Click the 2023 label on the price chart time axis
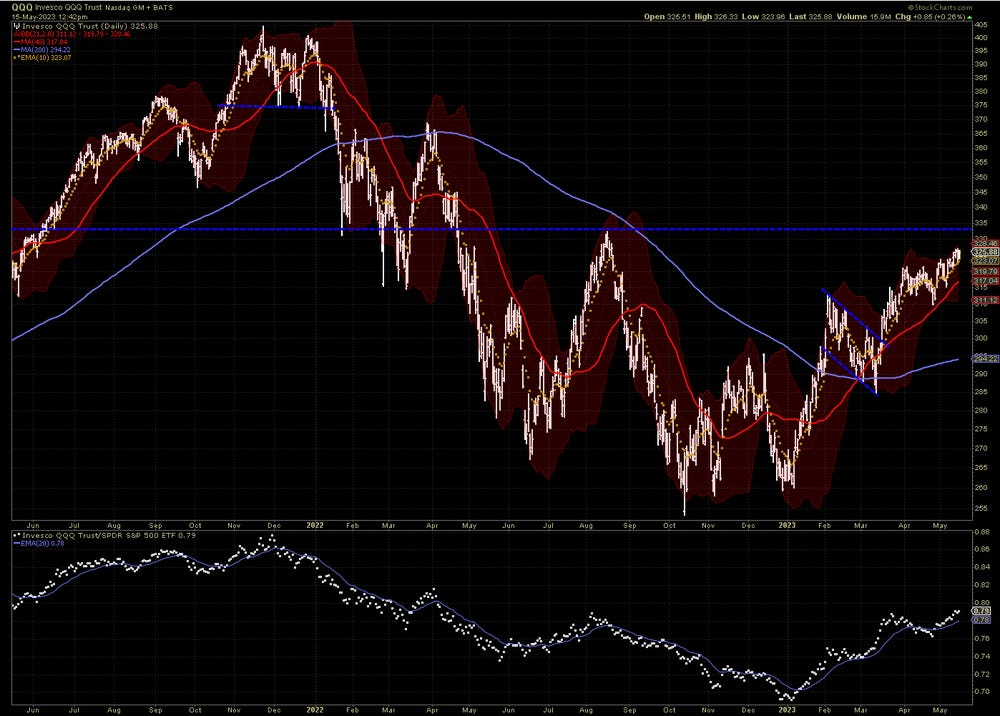 [x=787, y=525]
